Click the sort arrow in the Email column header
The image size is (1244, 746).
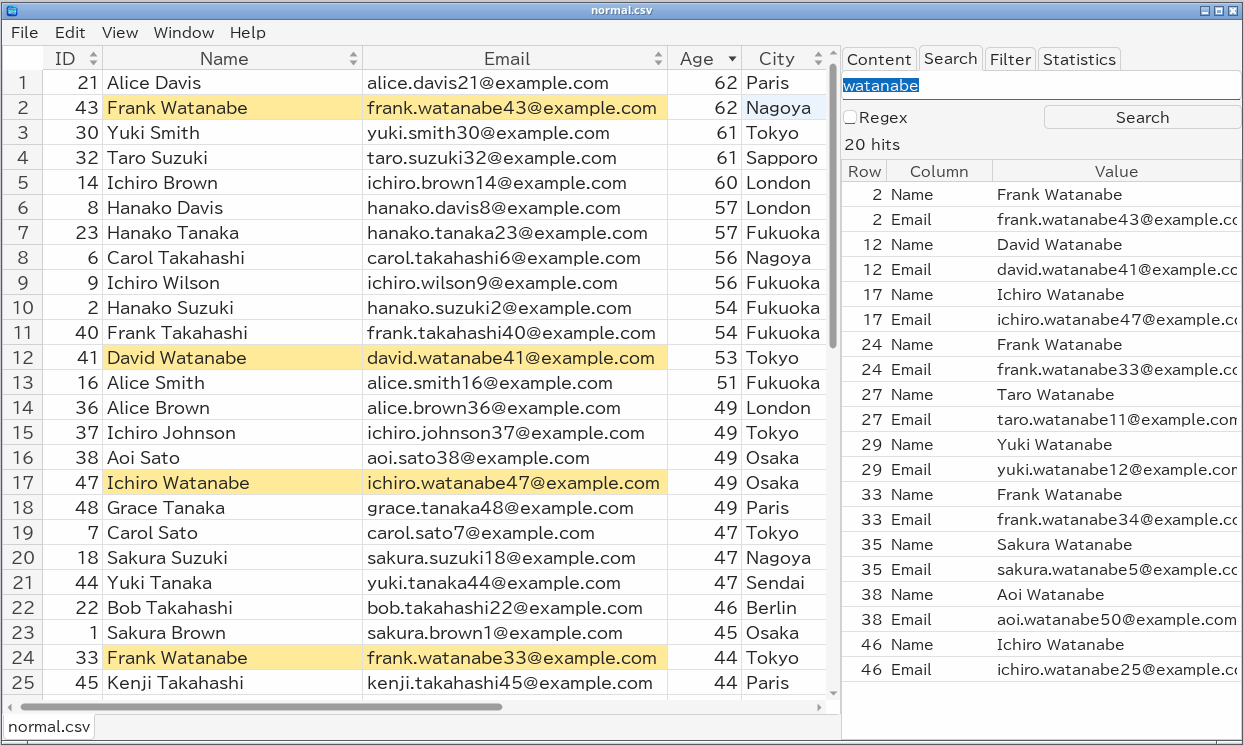[659, 59]
